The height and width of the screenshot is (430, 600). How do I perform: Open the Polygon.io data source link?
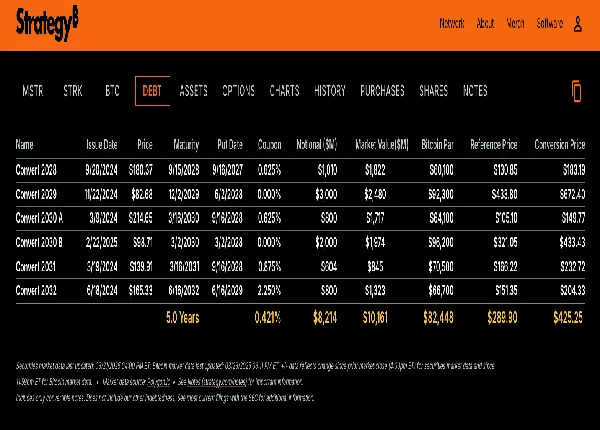pos(158,382)
